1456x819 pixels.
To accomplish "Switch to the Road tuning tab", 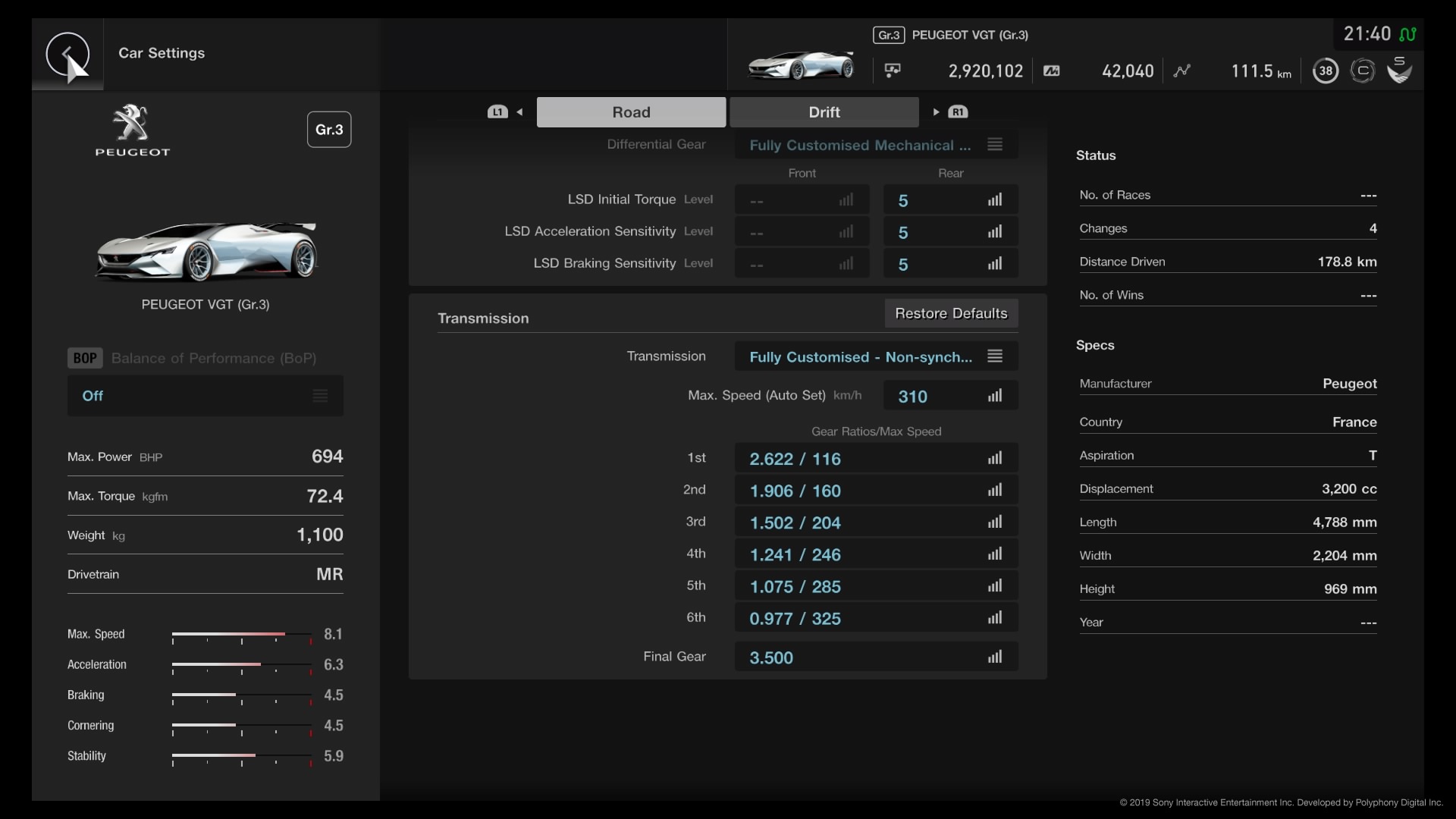I will click(x=631, y=111).
